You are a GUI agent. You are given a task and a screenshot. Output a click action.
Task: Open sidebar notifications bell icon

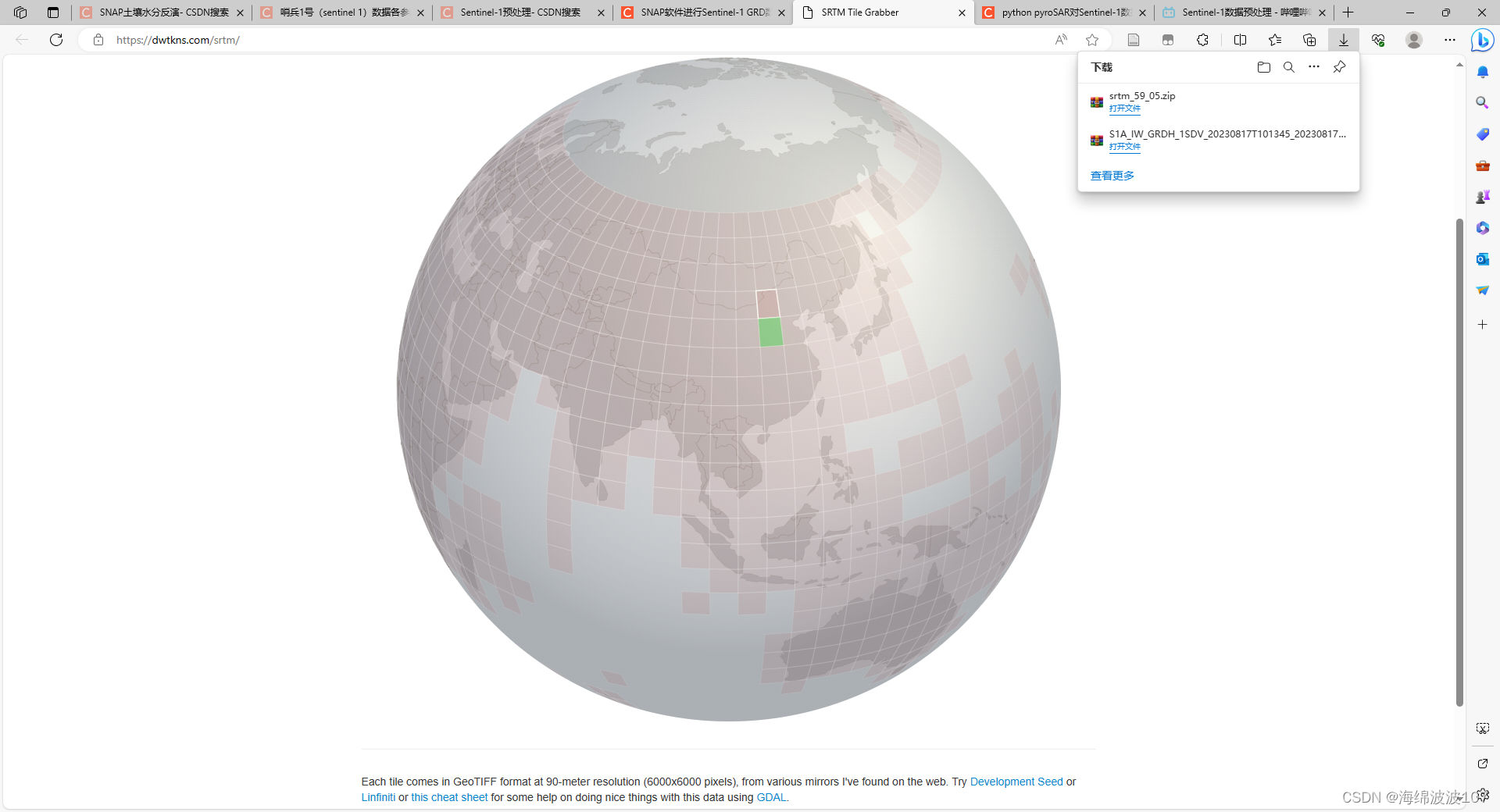(1483, 72)
